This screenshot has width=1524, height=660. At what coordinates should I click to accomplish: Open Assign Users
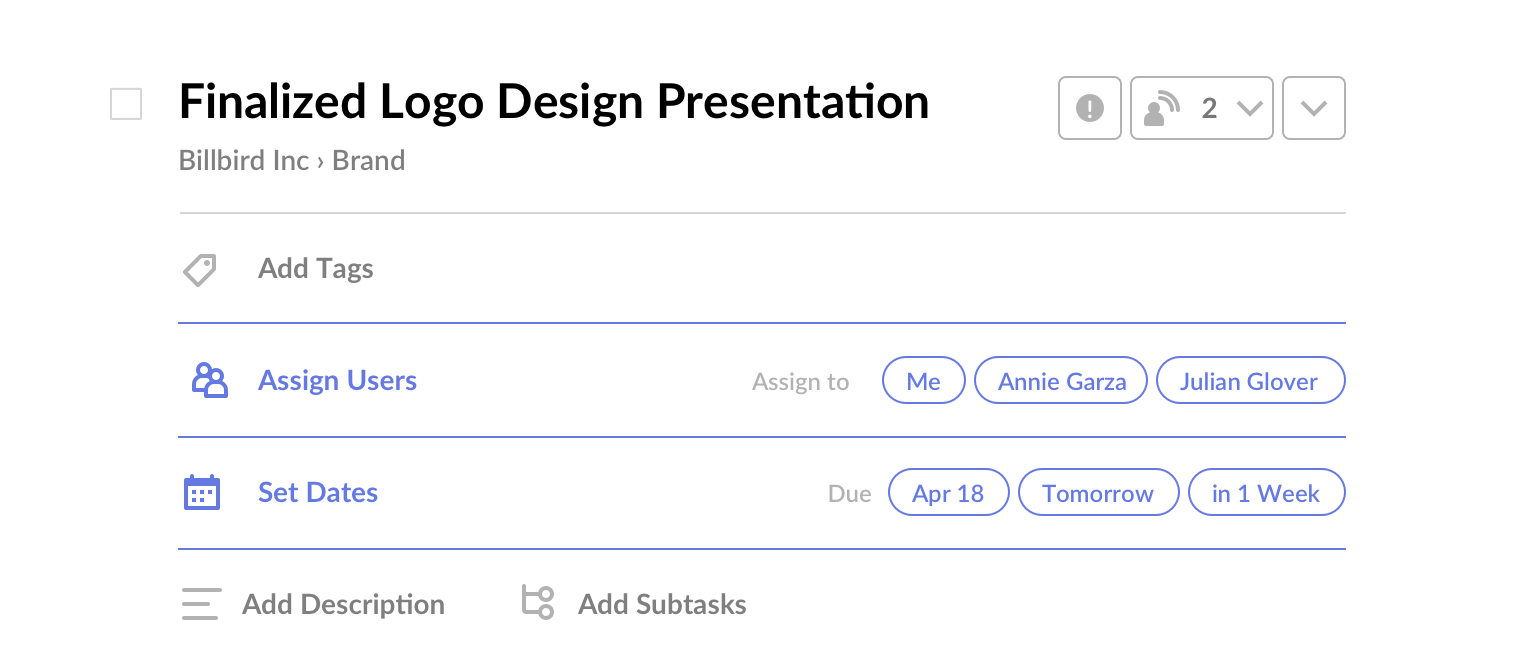tap(338, 381)
